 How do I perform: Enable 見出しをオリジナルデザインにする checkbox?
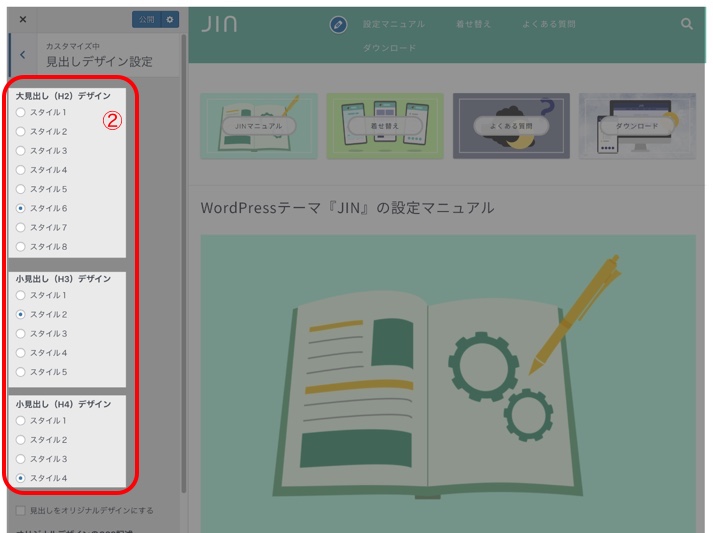(x=20, y=511)
